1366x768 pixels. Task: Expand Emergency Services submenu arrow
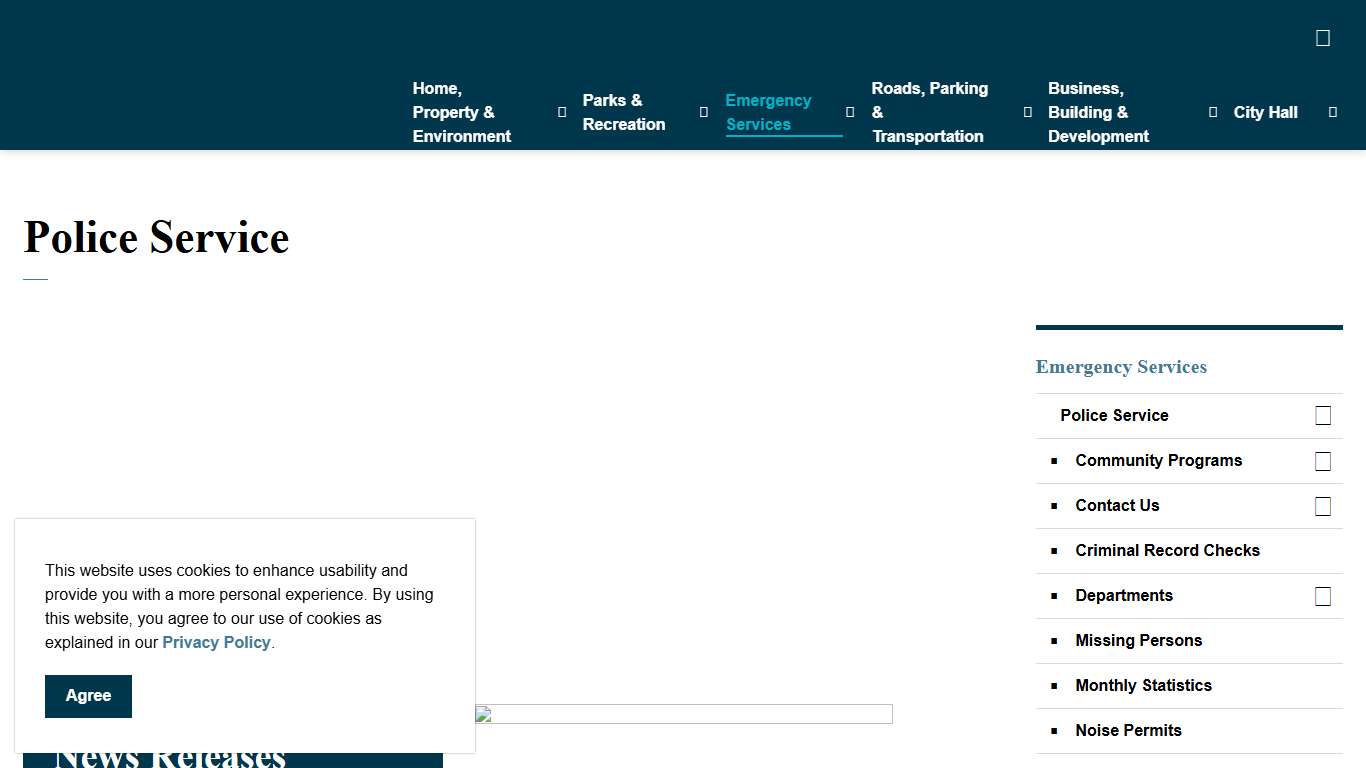click(x=850, y=112)
